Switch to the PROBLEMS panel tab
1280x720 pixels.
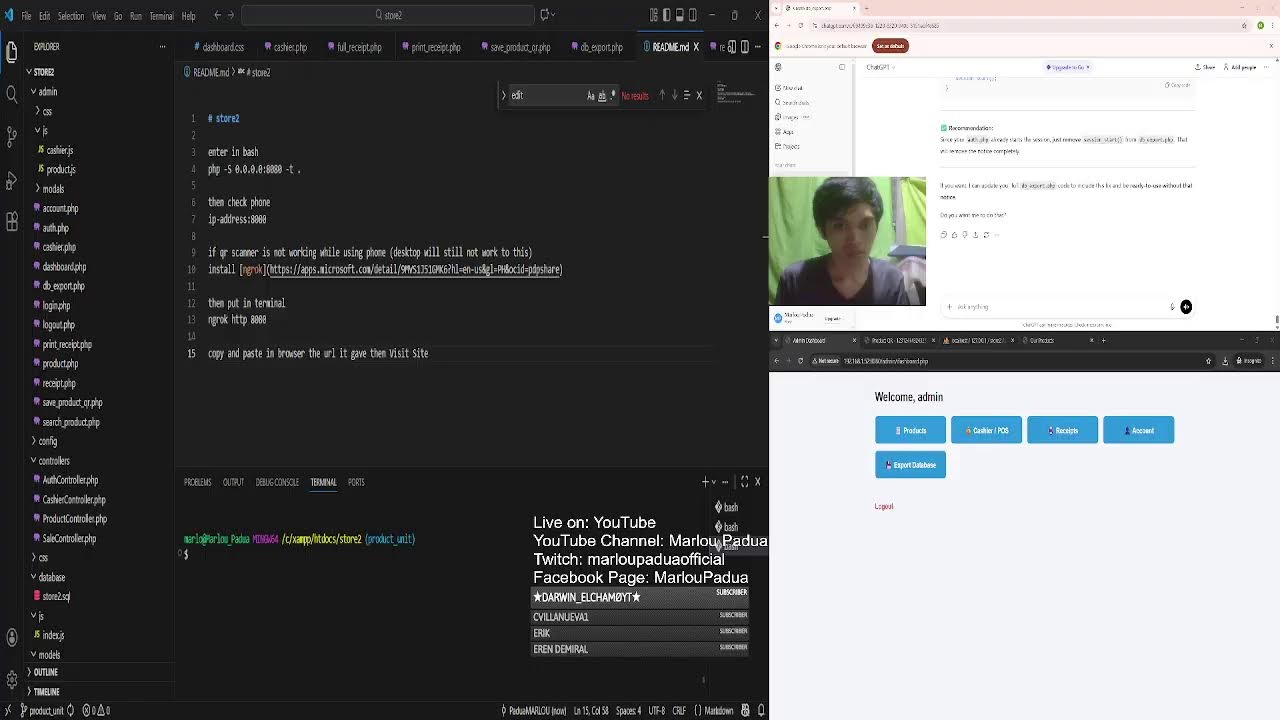tap(198, 482)
